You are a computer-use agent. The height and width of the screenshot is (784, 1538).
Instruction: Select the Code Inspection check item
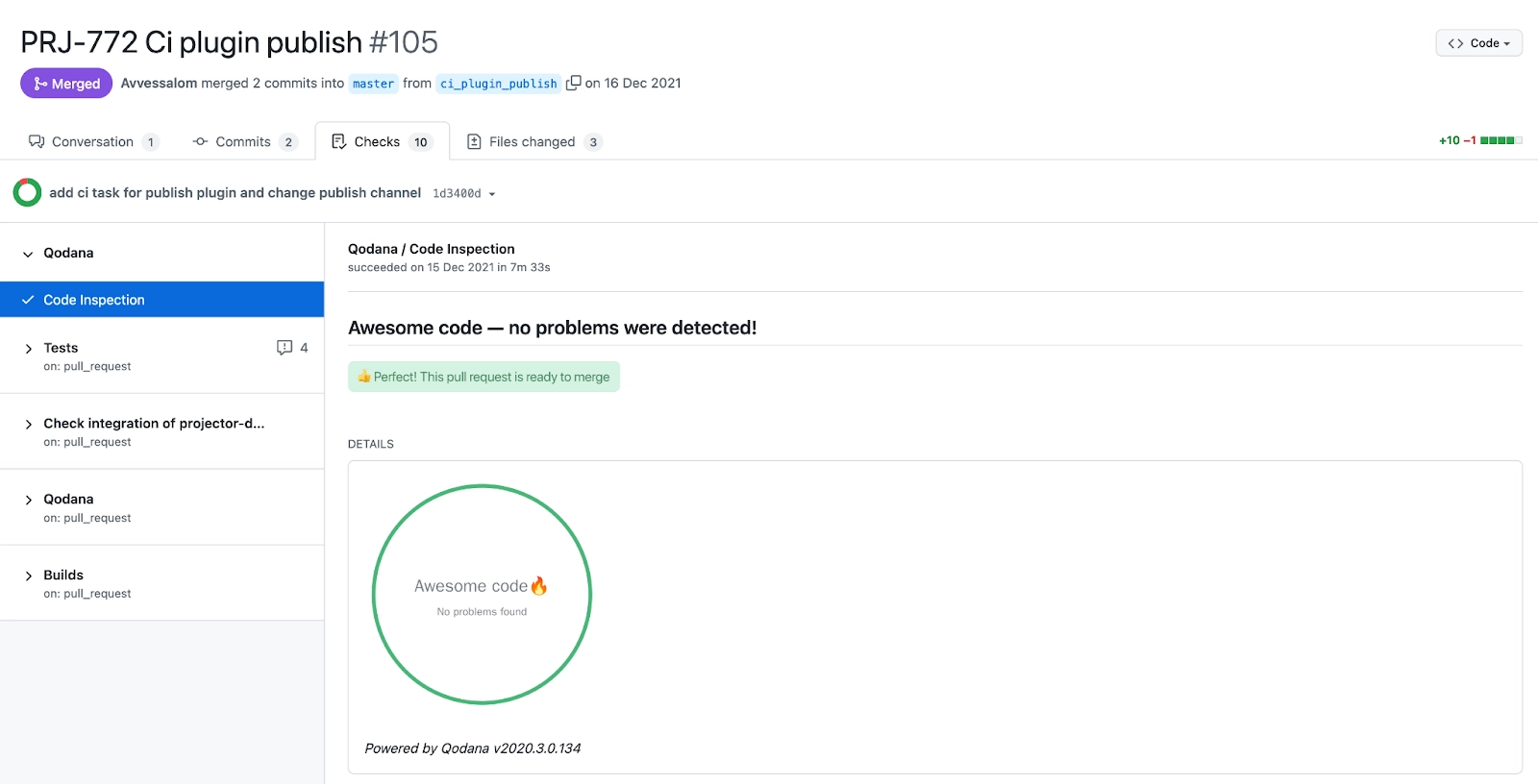coord(161,300)
